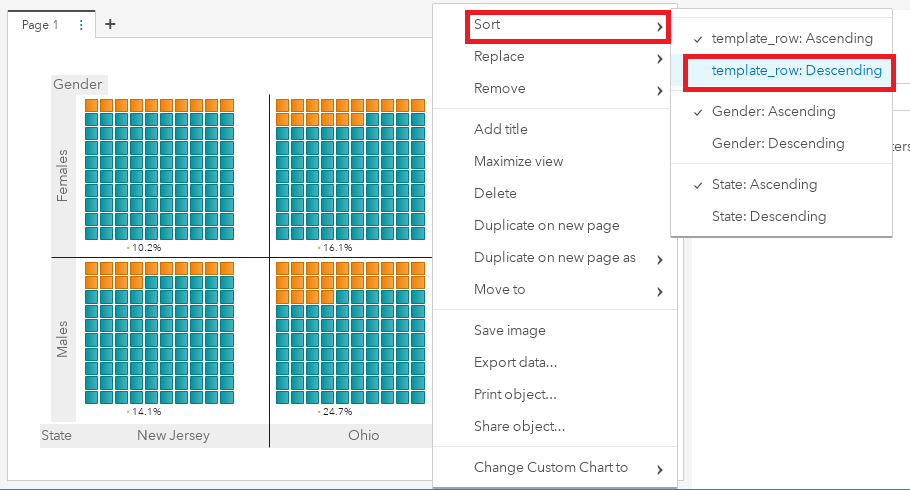The width and height of the screenshot is (910, 490).
Task: Open Duplicate on new page as submenu
Action: (x=566, y=257)
